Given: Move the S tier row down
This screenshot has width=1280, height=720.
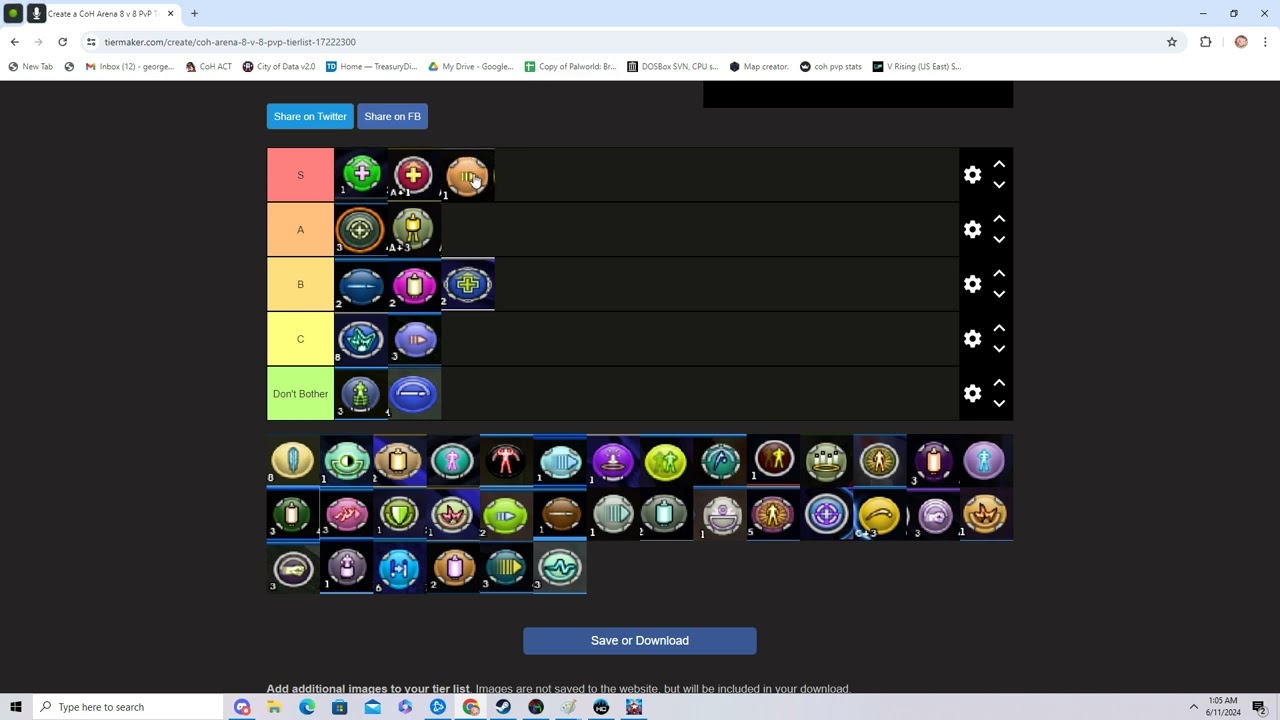Looking at the screenshot, I should [999, 185].
